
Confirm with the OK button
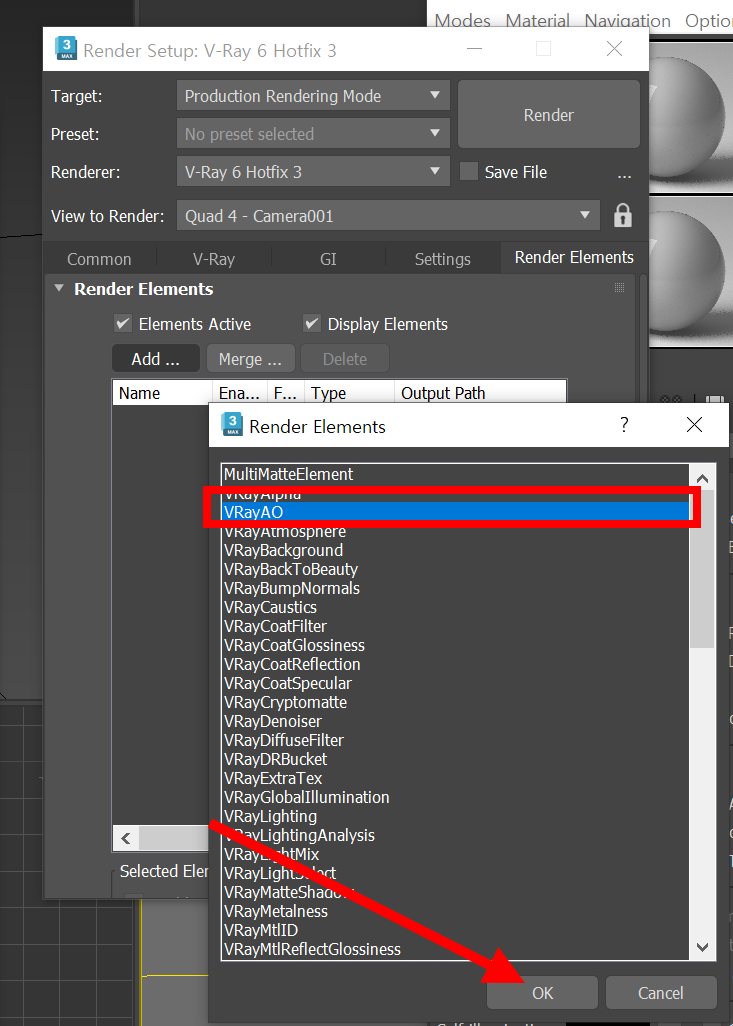point(543,993)
